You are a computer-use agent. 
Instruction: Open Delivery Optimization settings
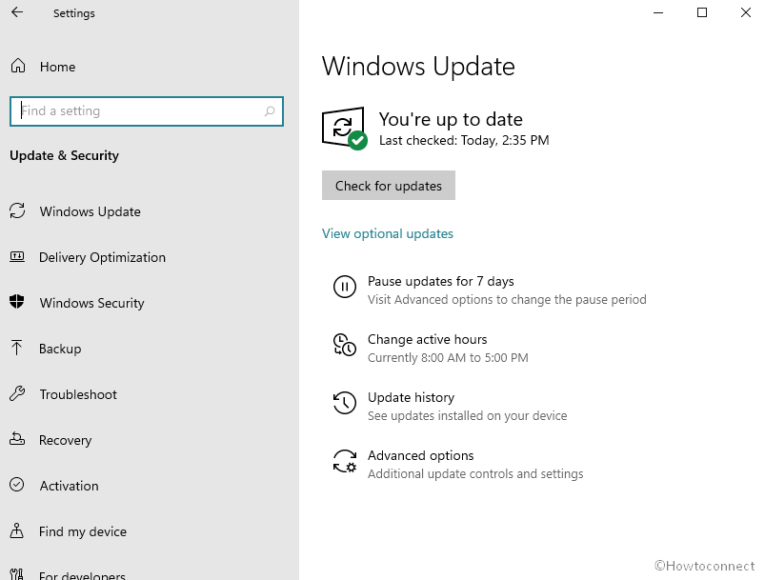tap(102, 258)
